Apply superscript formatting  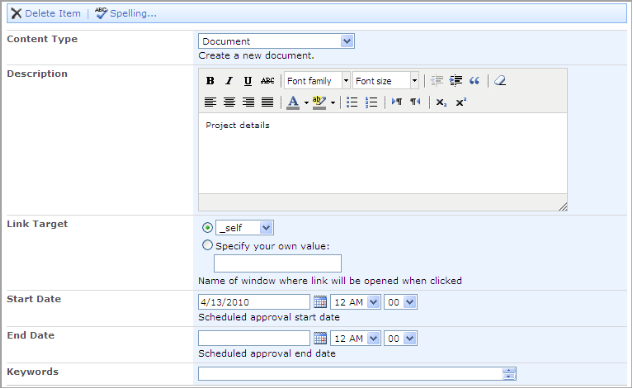click(461, 102)
